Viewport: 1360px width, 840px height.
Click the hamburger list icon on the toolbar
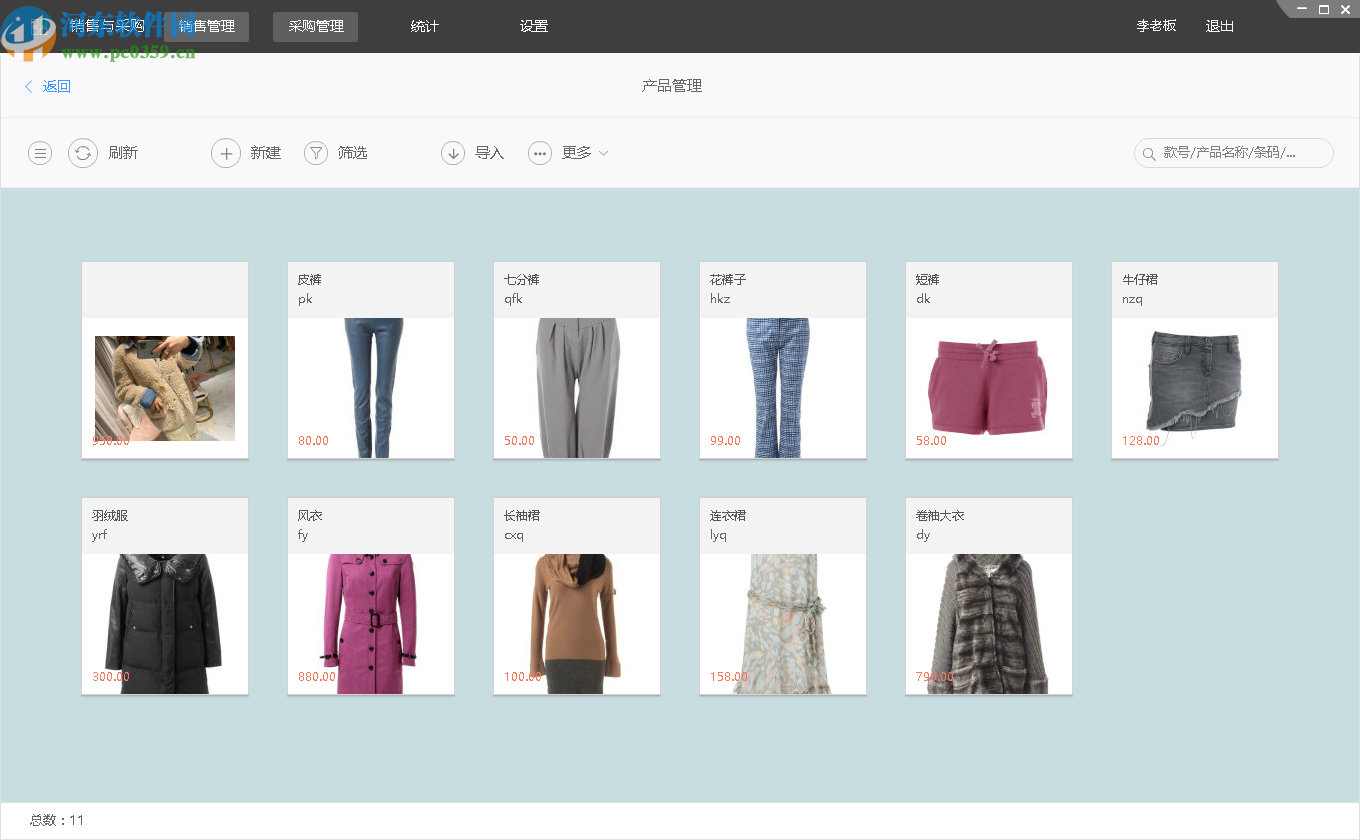coord(39,153)
